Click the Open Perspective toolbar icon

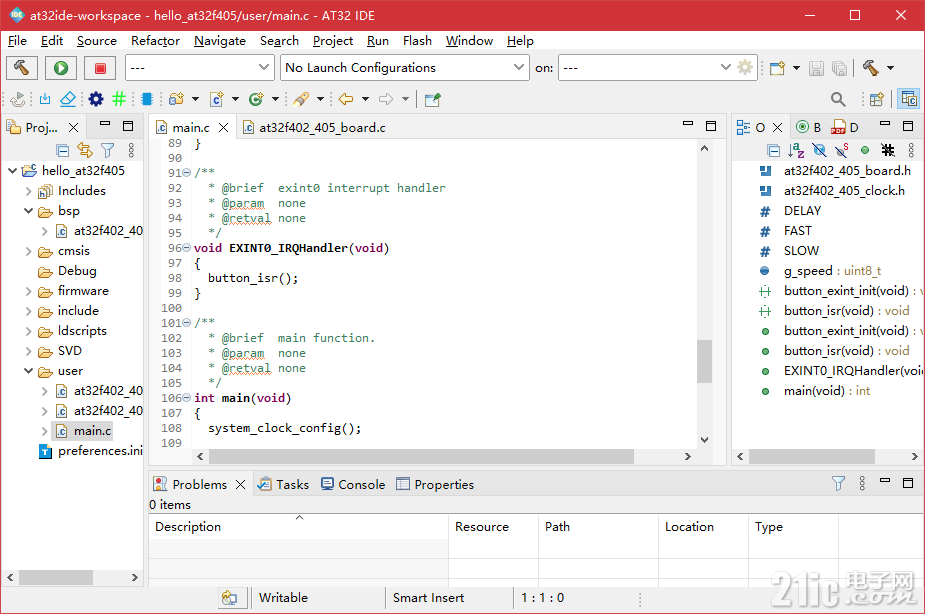(x=877, y=99)
